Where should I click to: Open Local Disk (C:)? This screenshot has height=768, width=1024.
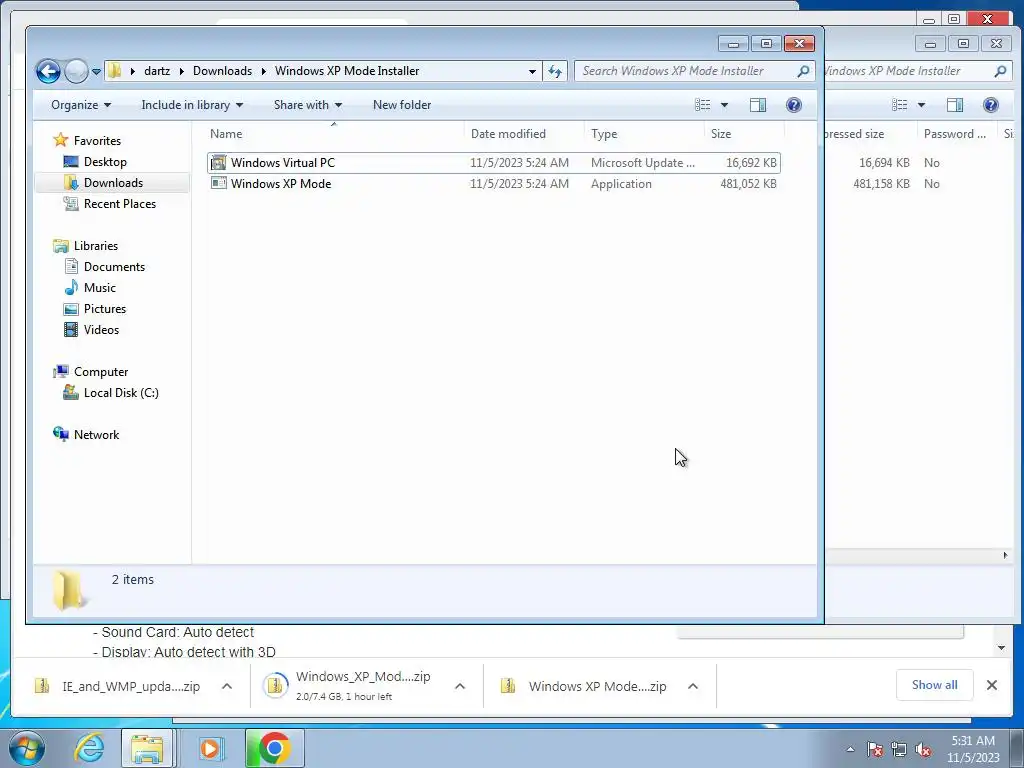point(121,392)
